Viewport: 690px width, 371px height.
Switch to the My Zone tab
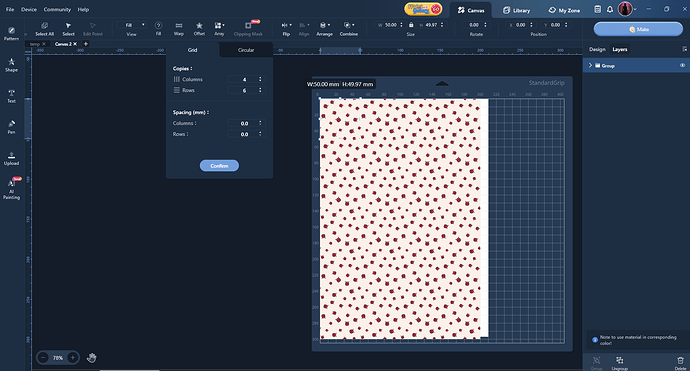[x=564, y=10]
